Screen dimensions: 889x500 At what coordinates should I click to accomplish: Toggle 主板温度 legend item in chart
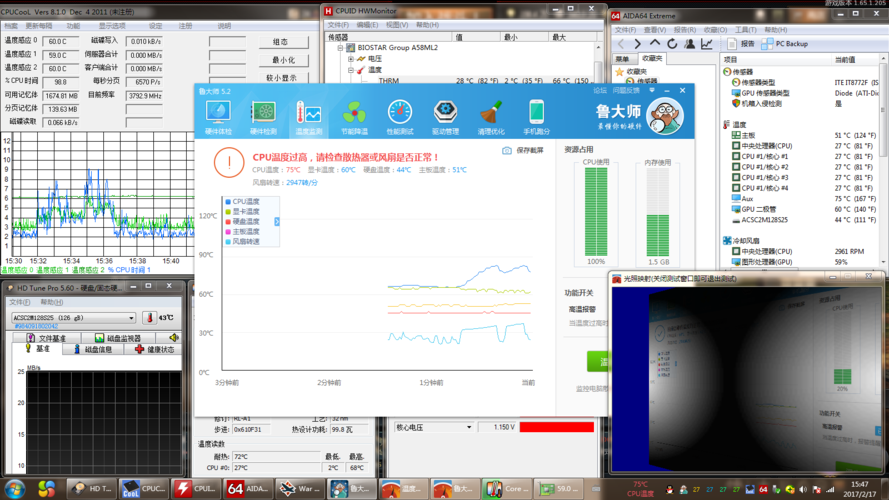pos(242,231)
